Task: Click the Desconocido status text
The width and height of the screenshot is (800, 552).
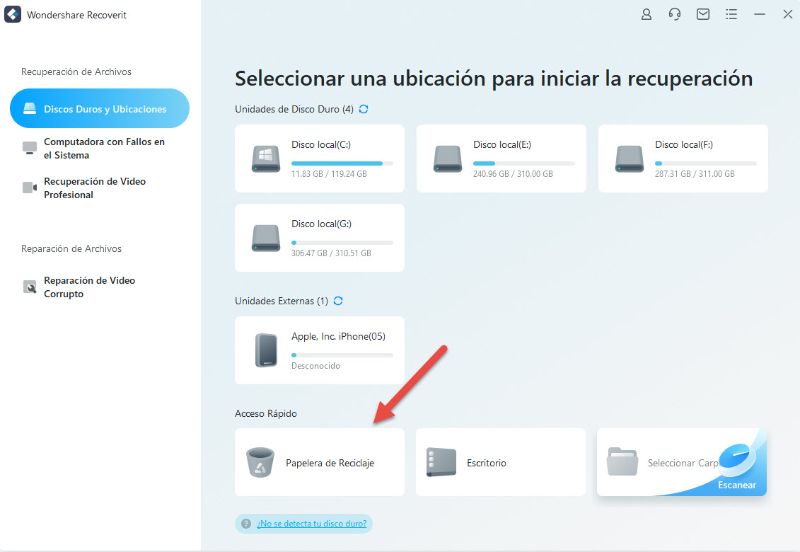Action: [x=316, y=366]
